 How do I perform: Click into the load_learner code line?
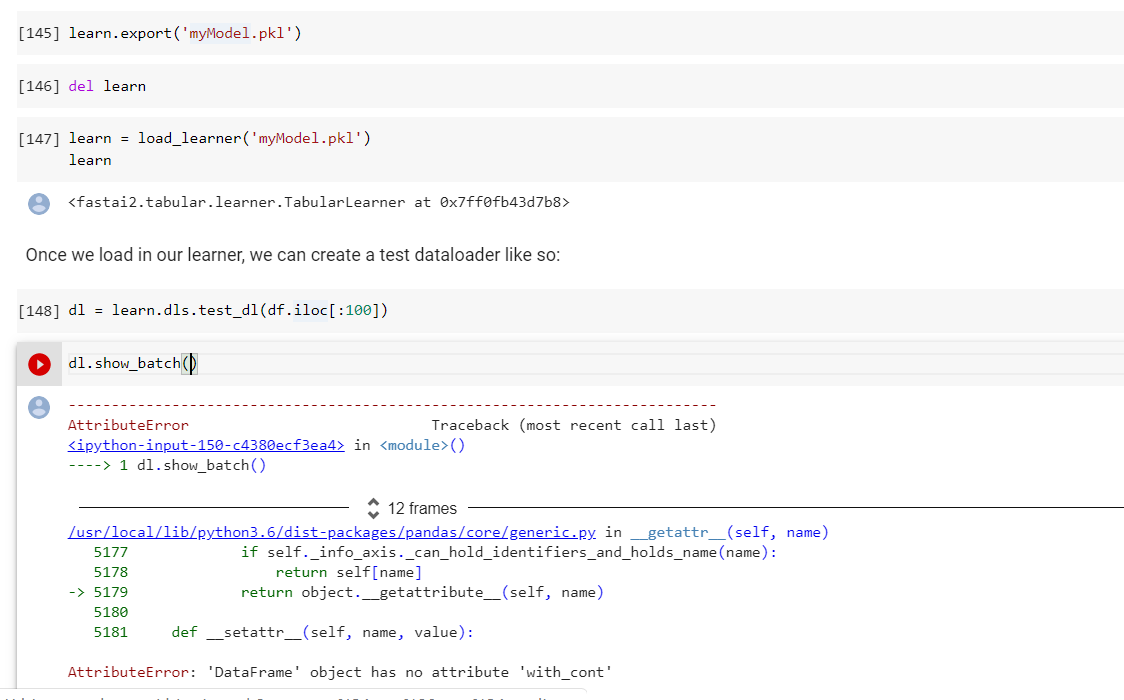tap(220, 138)
